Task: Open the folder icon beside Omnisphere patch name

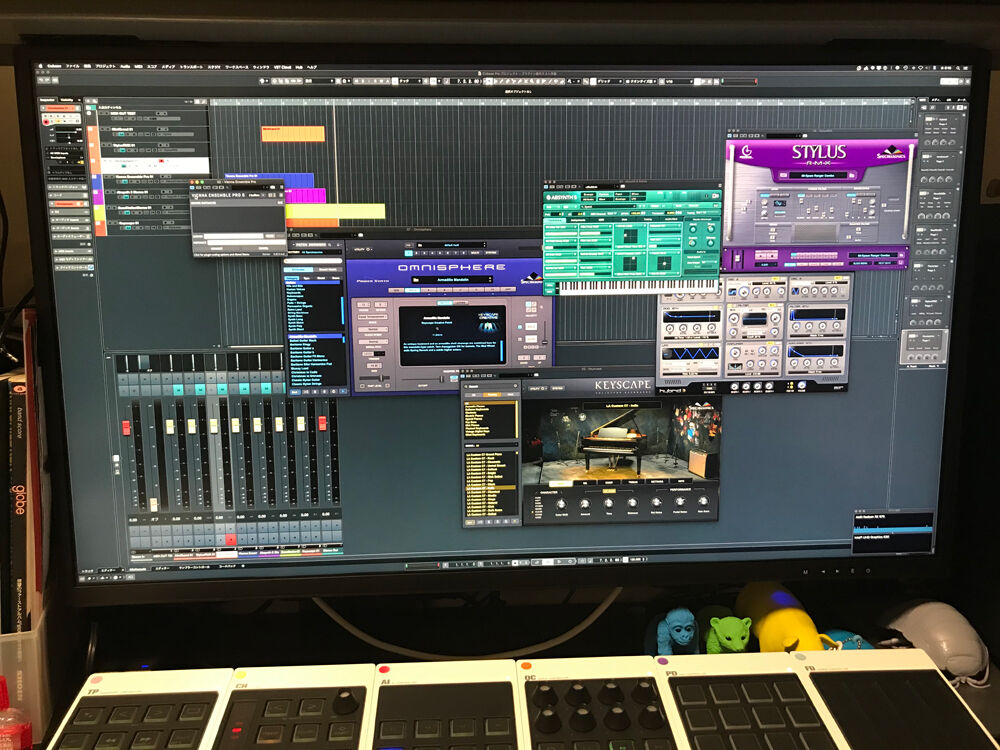Action: (x=416, y=280)
